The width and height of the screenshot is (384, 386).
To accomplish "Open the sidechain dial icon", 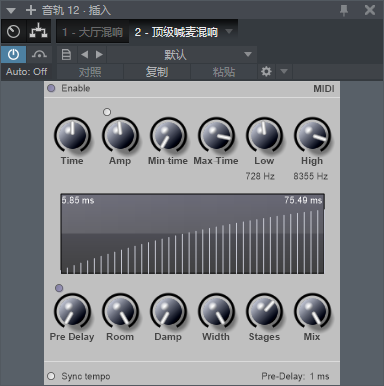I will 13,32.
